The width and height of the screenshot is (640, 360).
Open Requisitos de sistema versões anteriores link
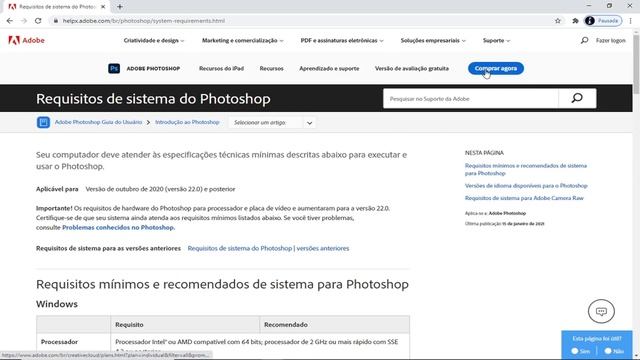pos(268,248)
